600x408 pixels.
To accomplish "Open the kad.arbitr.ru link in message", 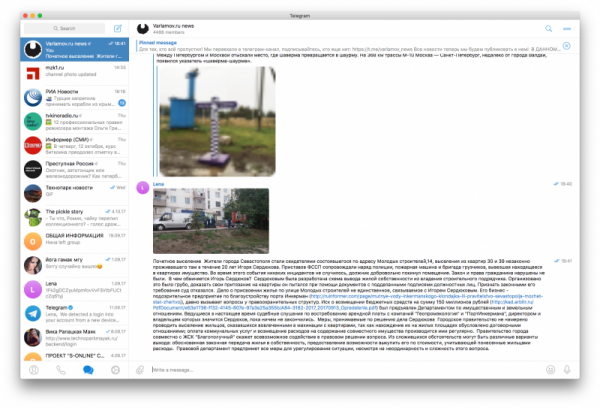I will tap(512, 302).
